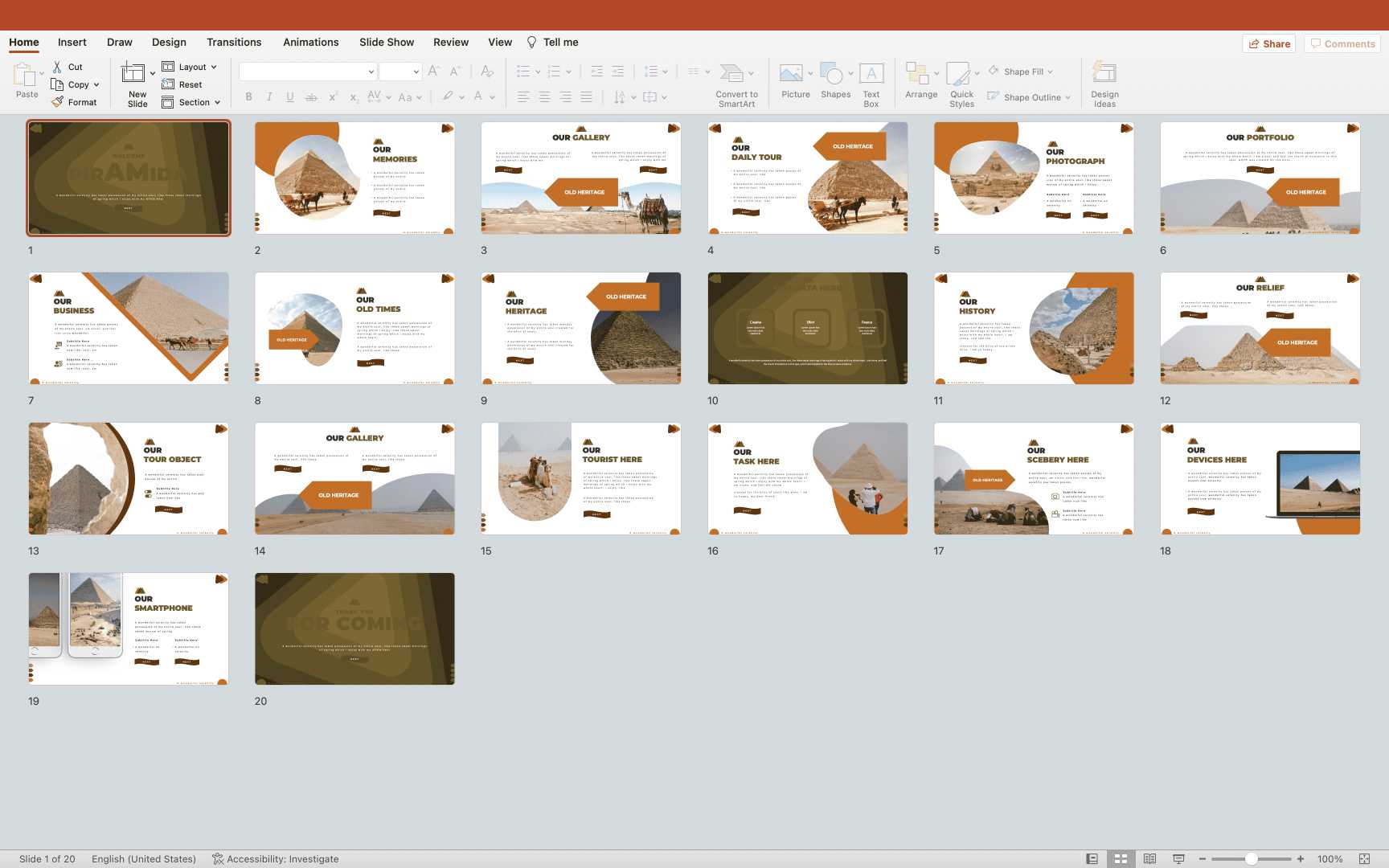Switch to Slide Sorter view in status bar
The height and width of the screenshot is (868, 1389).
pos(1121,859)
